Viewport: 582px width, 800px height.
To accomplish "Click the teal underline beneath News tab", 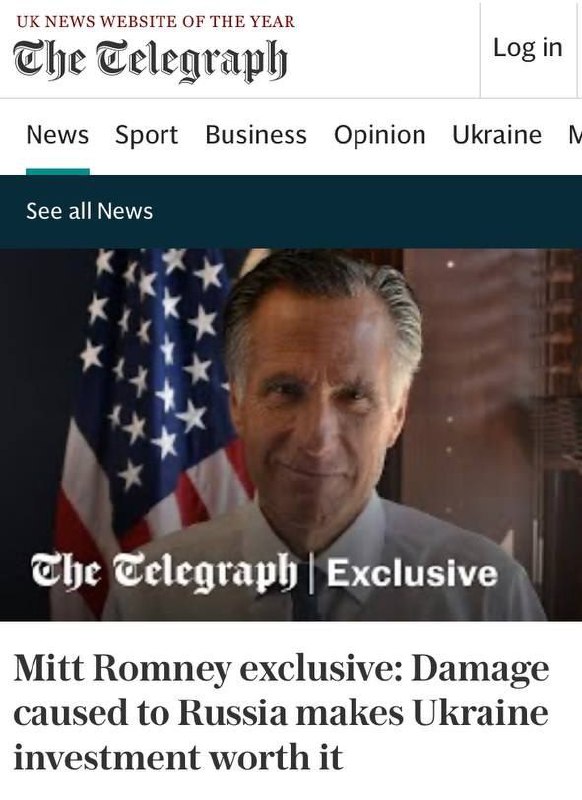I will [x=58, y=172].
